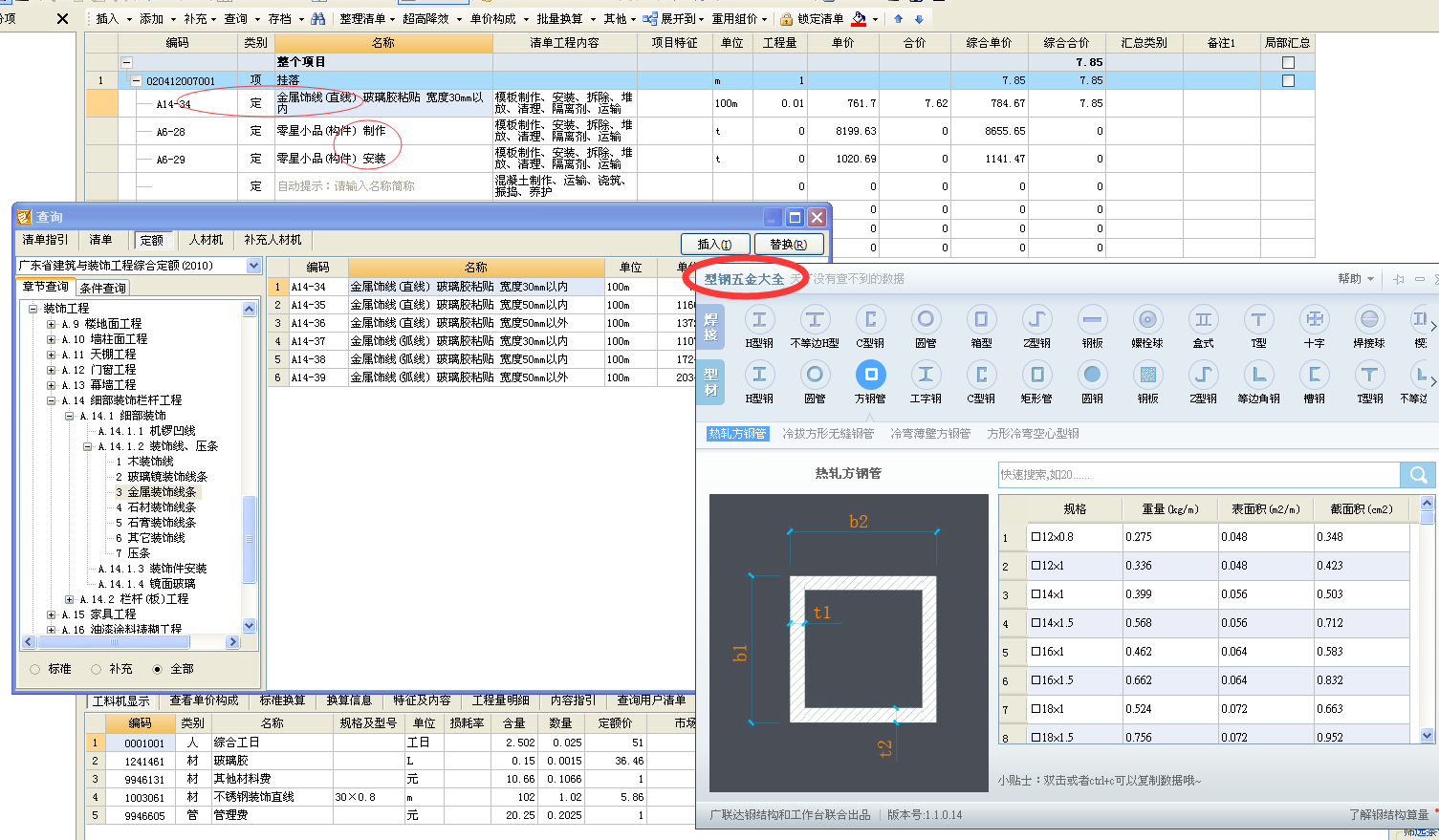Collapse the 装饰工程 tree node
This screenshot has width=1439, height=840.
pyautogui.click(x=33, y=309)
